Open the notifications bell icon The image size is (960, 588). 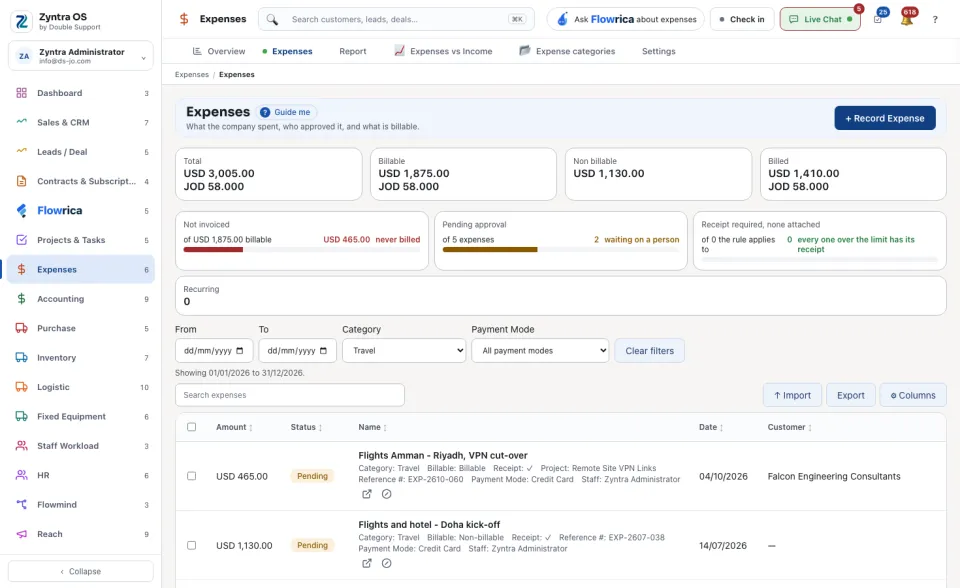coord(907,19)
